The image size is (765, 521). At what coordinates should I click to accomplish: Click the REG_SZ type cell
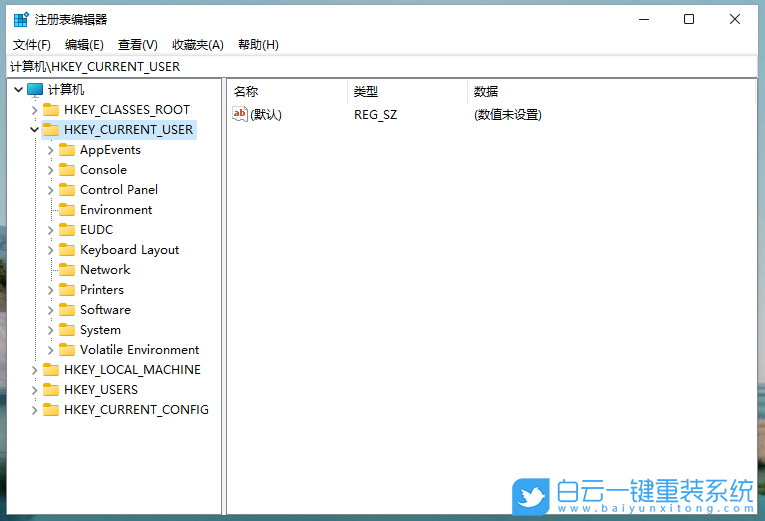(376, 115)
